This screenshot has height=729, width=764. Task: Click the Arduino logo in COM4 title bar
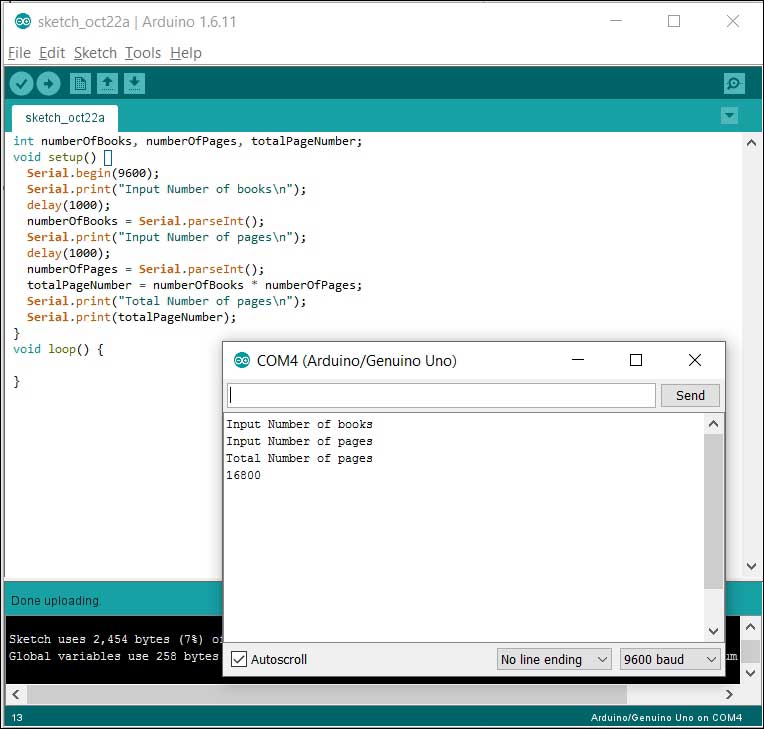(241, 361)
